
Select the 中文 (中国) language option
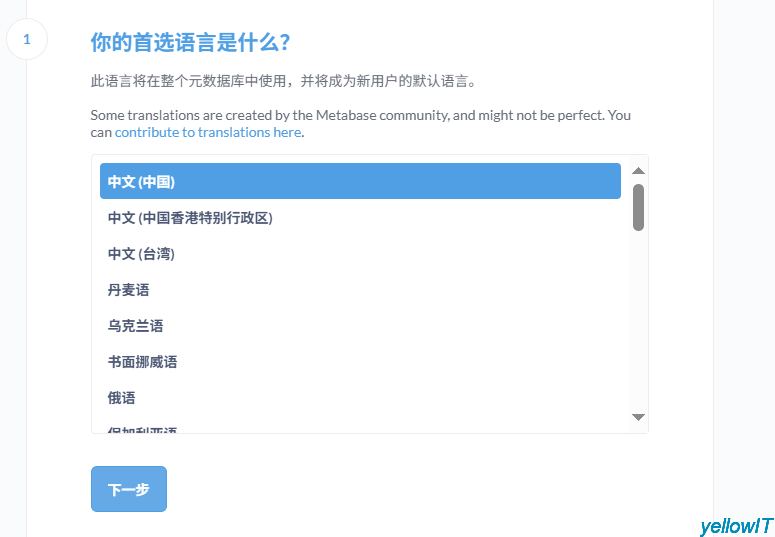tap(142, 182)
